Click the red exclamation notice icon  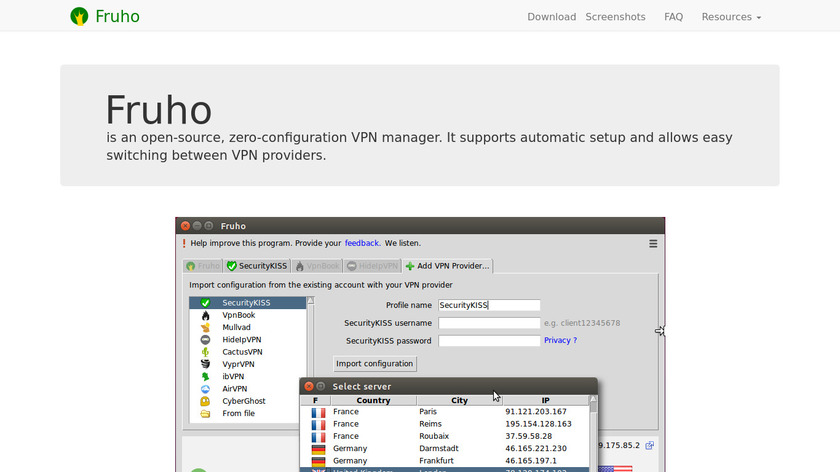click(x=184, y=243)
